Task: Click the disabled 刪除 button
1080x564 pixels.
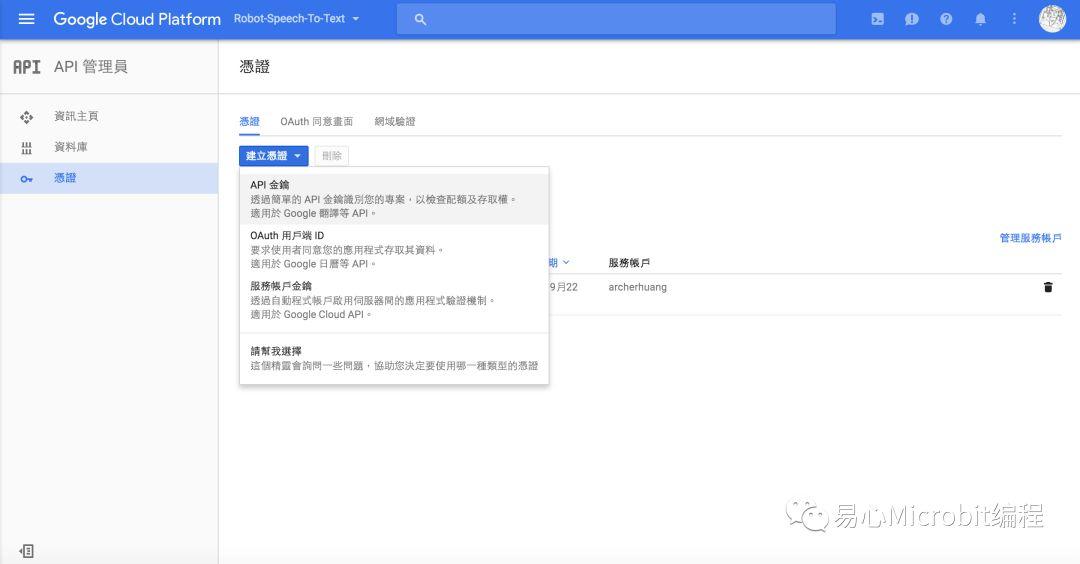Action: coord(332,156)
